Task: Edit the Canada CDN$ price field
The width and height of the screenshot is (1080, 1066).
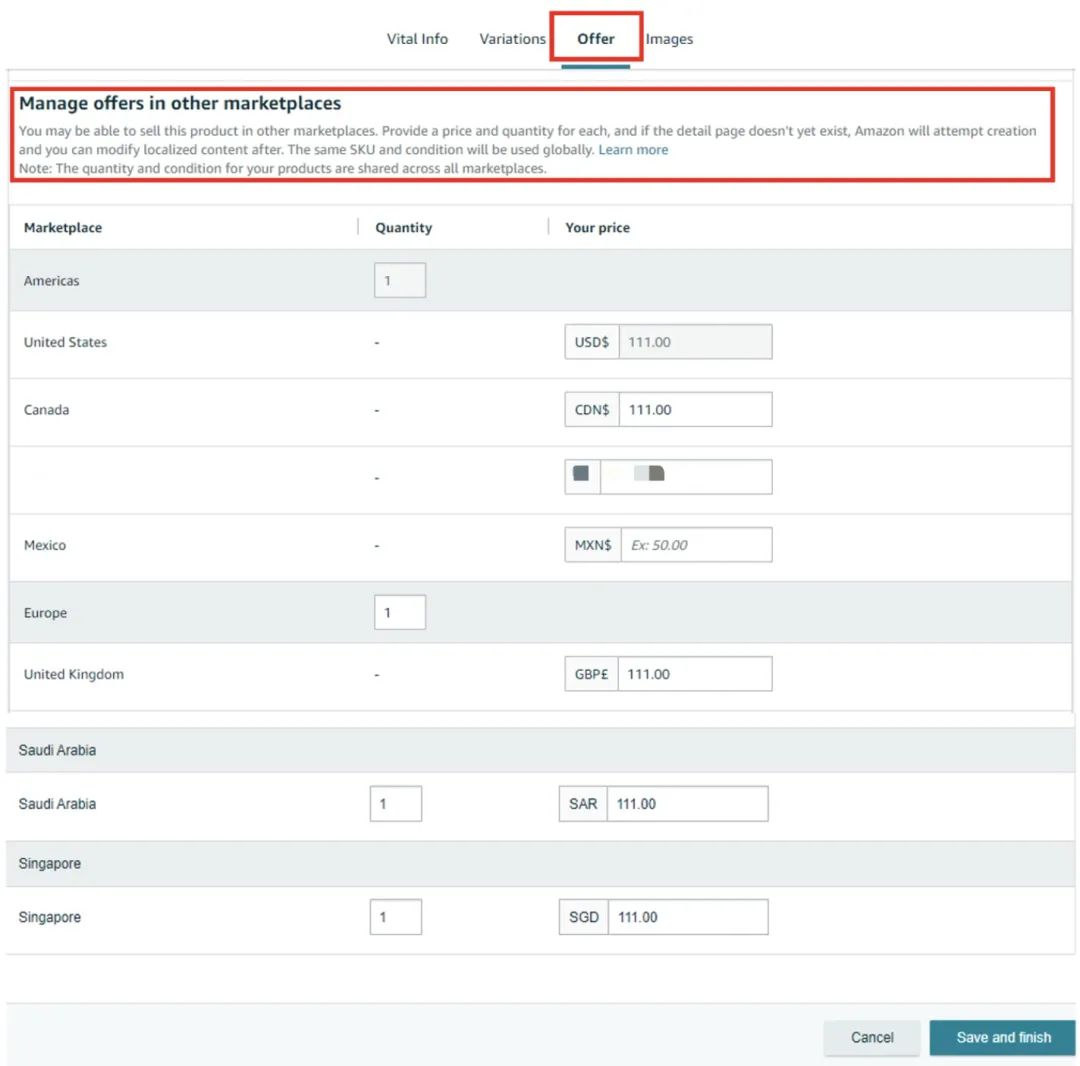Action: point(694,410)
